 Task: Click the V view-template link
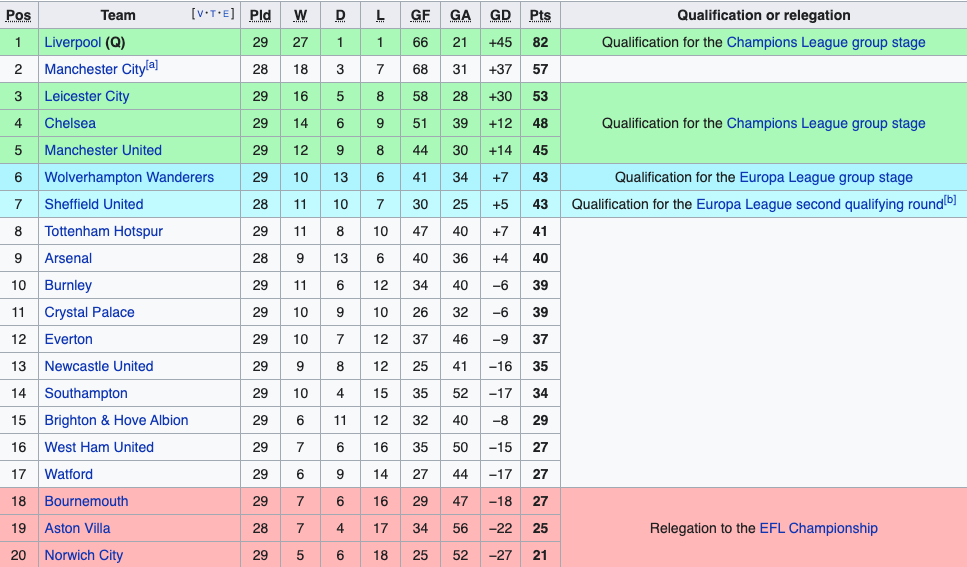point(200,14)
